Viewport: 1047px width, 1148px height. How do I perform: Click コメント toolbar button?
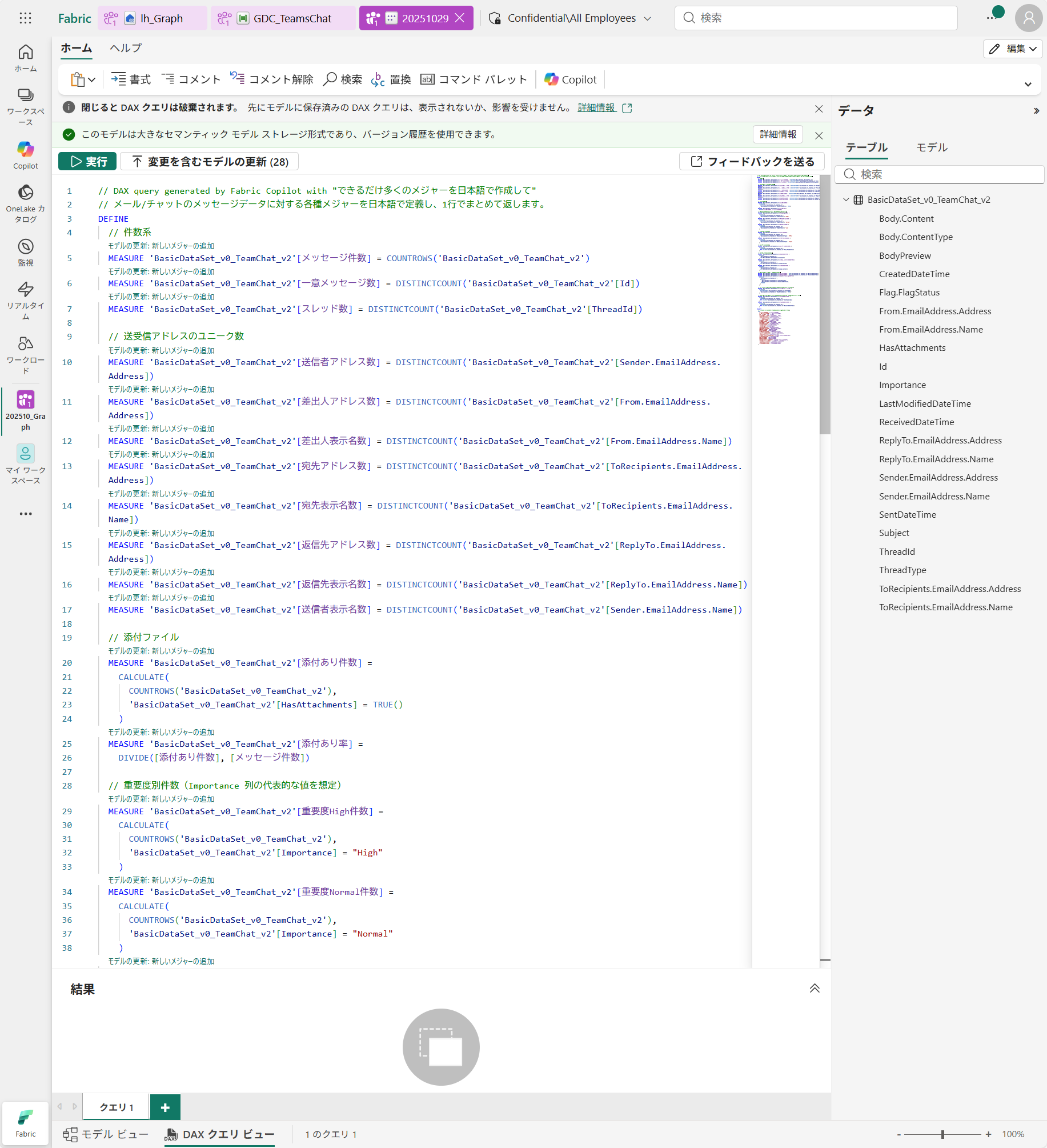pyautogui.click(x=191, y=79)
